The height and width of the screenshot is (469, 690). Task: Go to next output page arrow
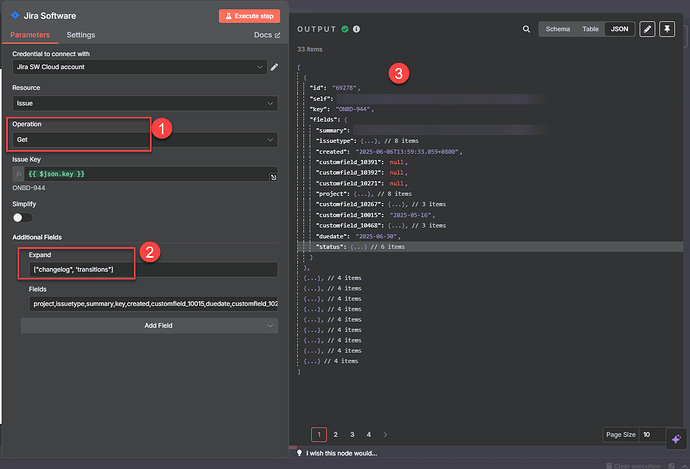click(x=385, y=435)
